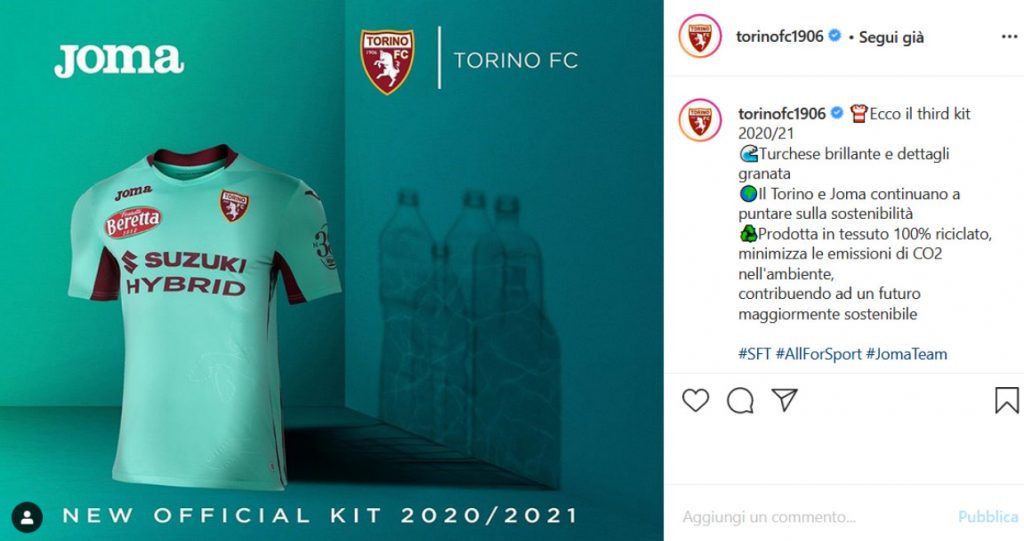The image size is (1024, 541).
Task: Save post using bookmark icon
Action: [x=1006, y=401]
